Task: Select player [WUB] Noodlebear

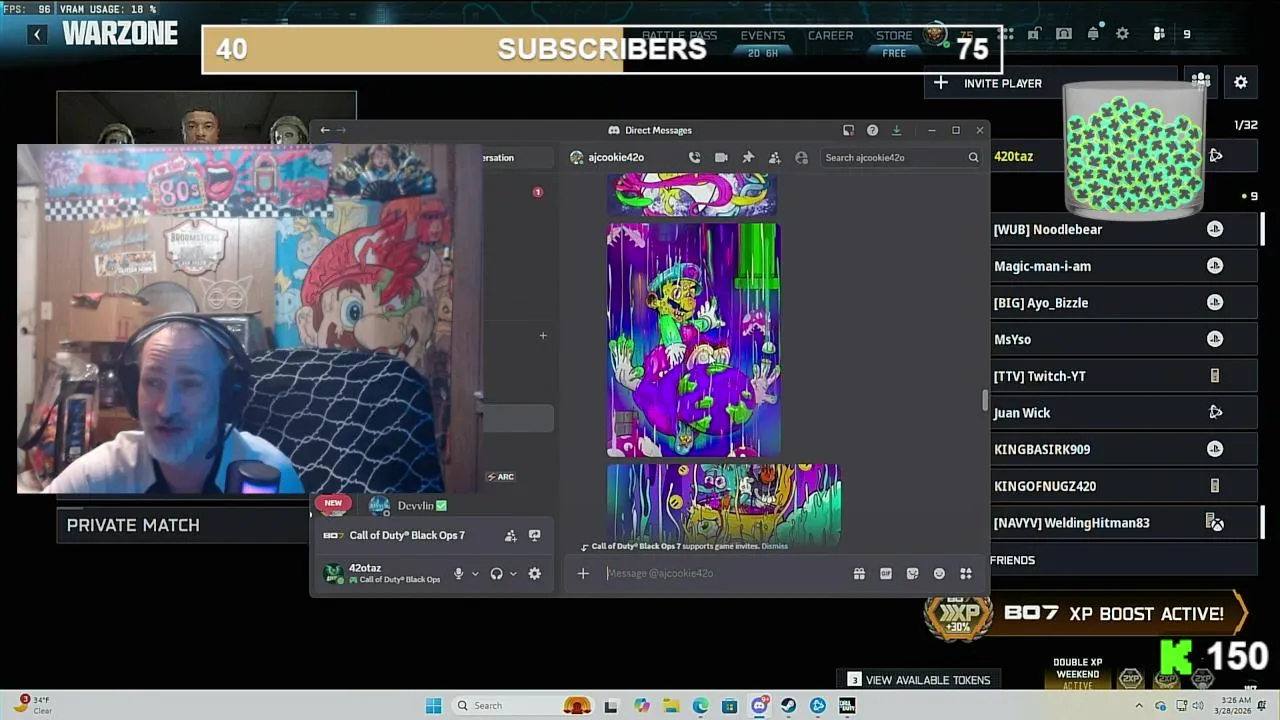Action: tap(1124, 229)
